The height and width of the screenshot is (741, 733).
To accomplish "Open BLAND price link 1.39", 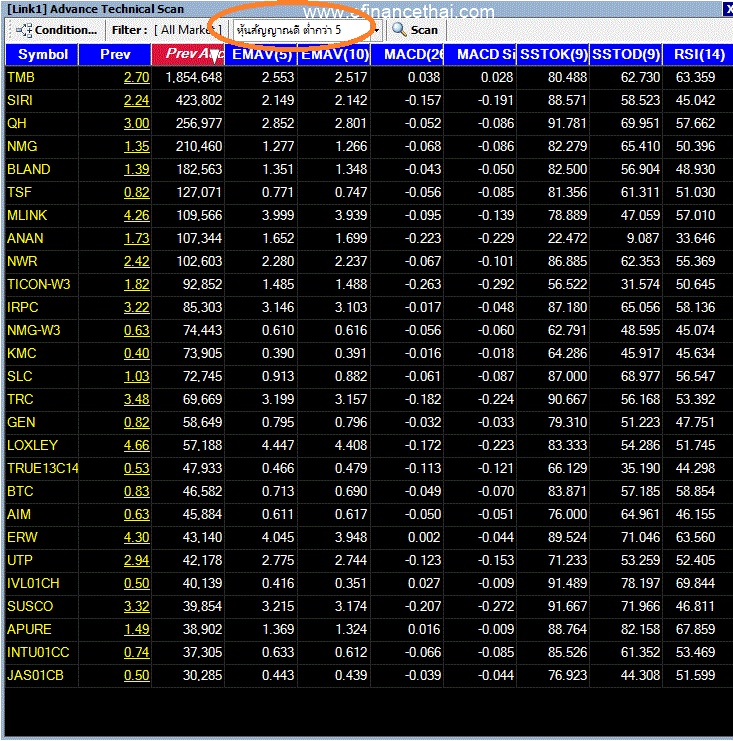I will tap(137, 169).
